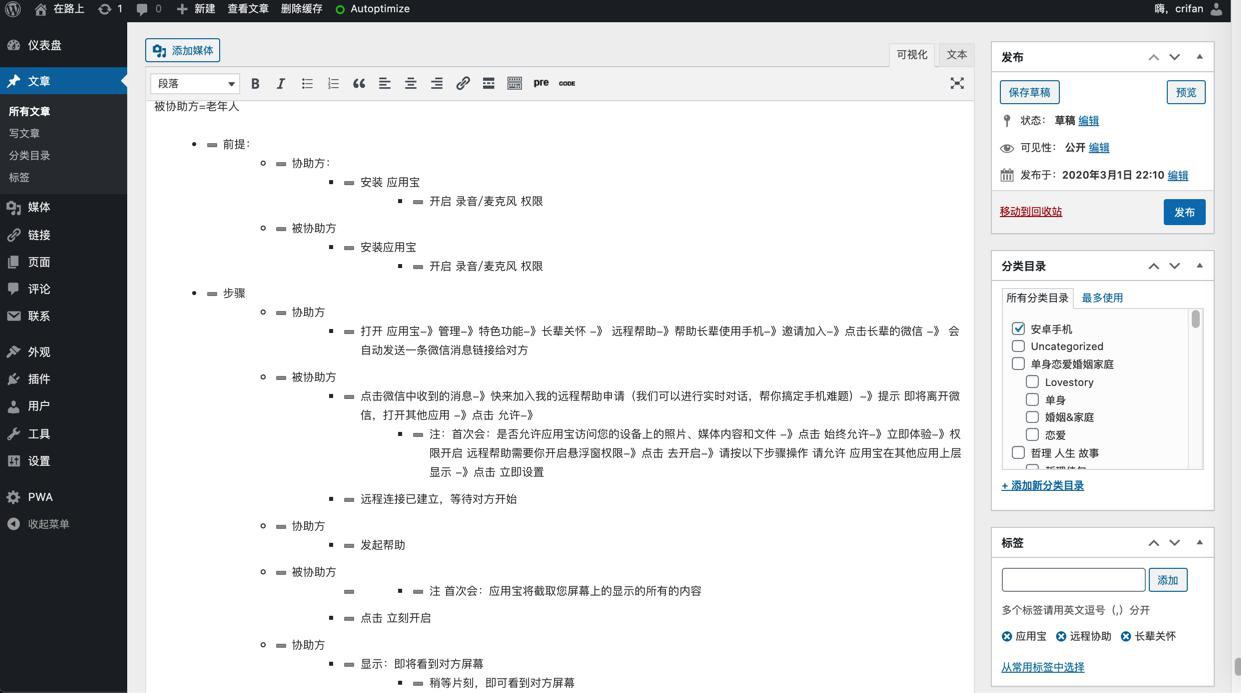The image size is (1241, 693).
Task: Click the tag name input field
Action: [1074, 580]
